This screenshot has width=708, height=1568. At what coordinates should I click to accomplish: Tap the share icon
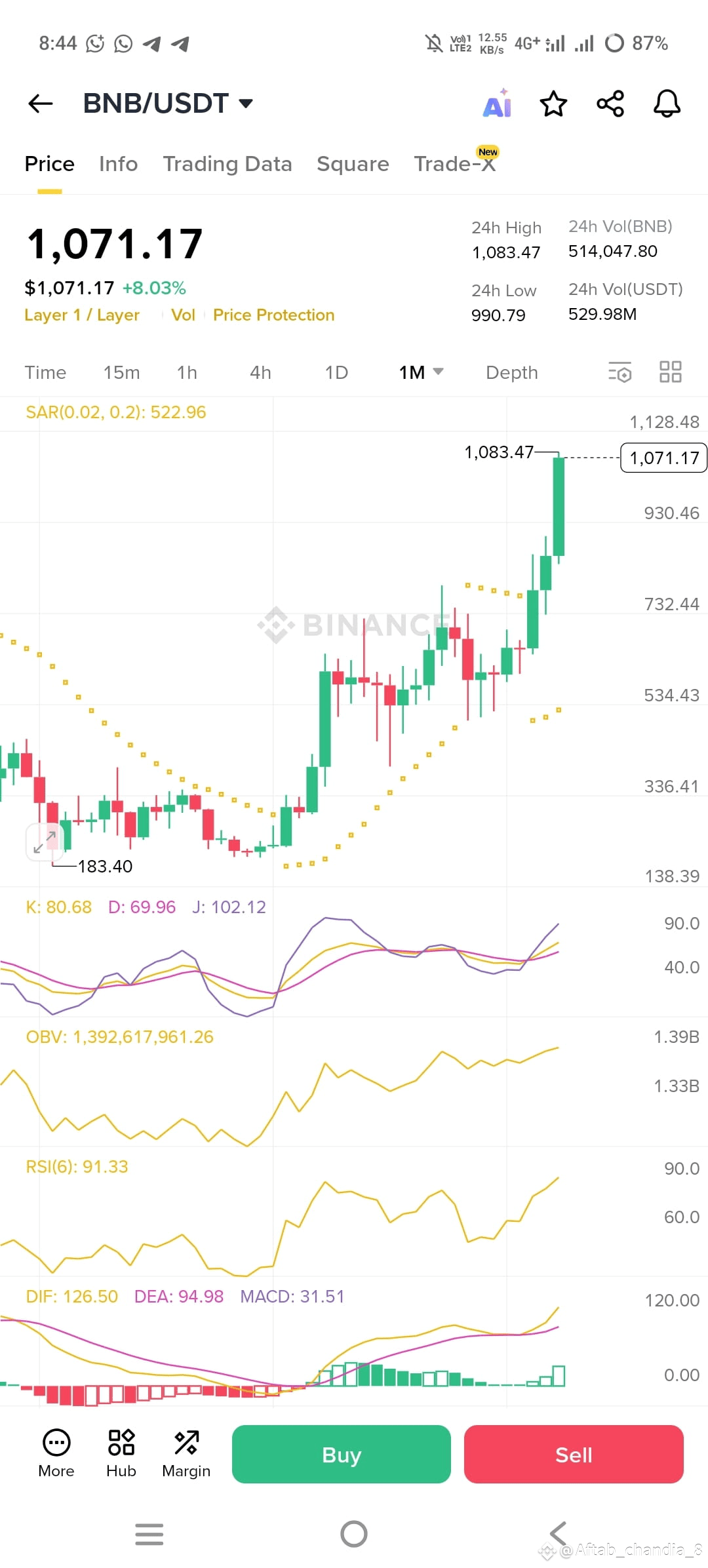pos(610,104)
